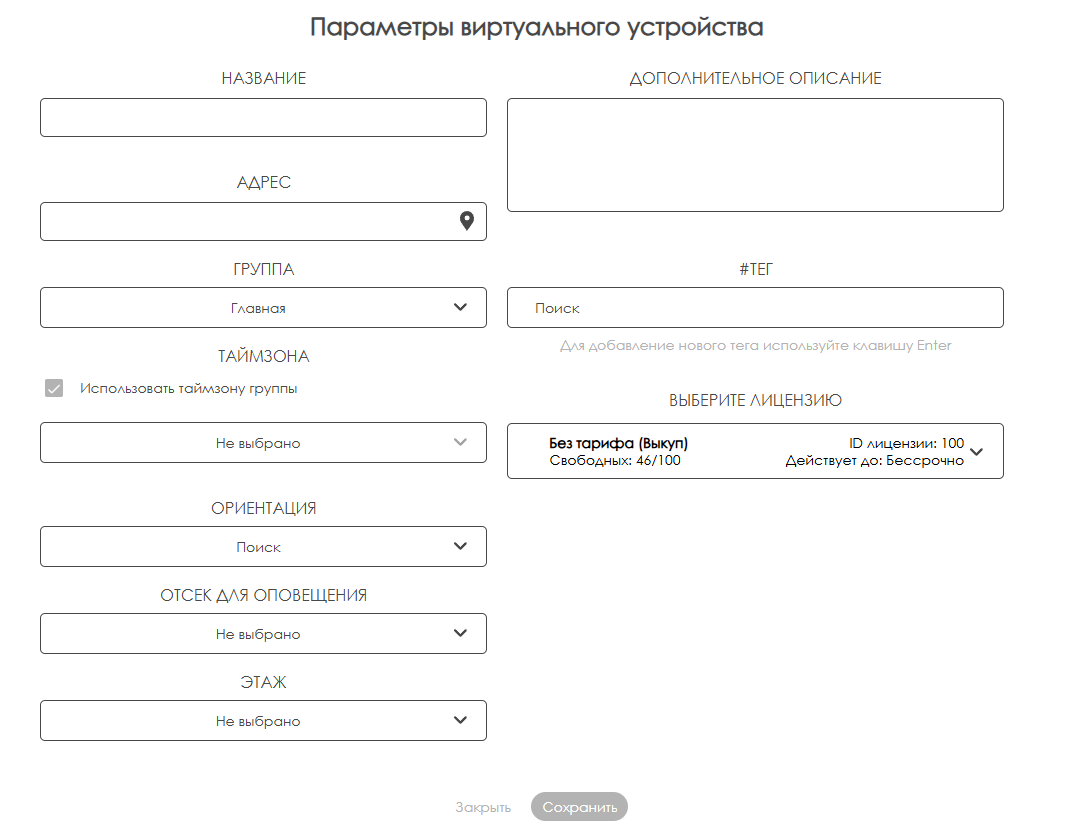The image size is (1071, 834).
Task: Click the chevron arrow in the license selector
Action: pyautogui.click(x=977, y=451)
